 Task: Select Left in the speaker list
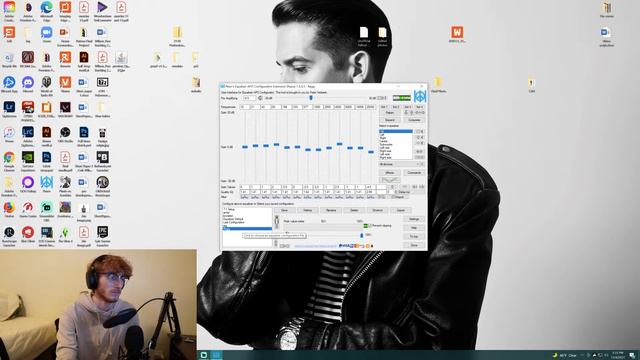pyautogui.click(x=382, y=135)
